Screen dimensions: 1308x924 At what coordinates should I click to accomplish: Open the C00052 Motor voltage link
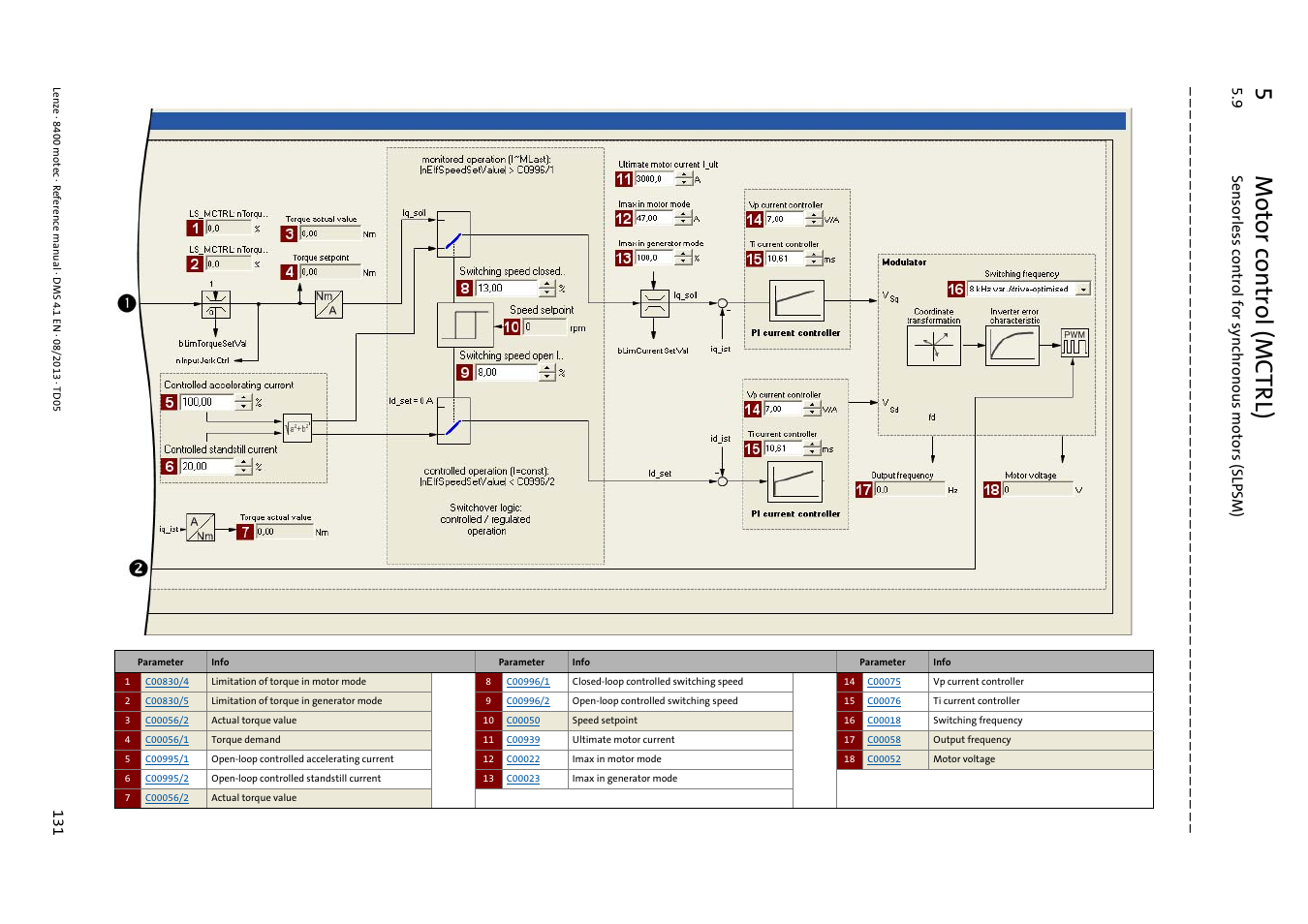[884, 759]
